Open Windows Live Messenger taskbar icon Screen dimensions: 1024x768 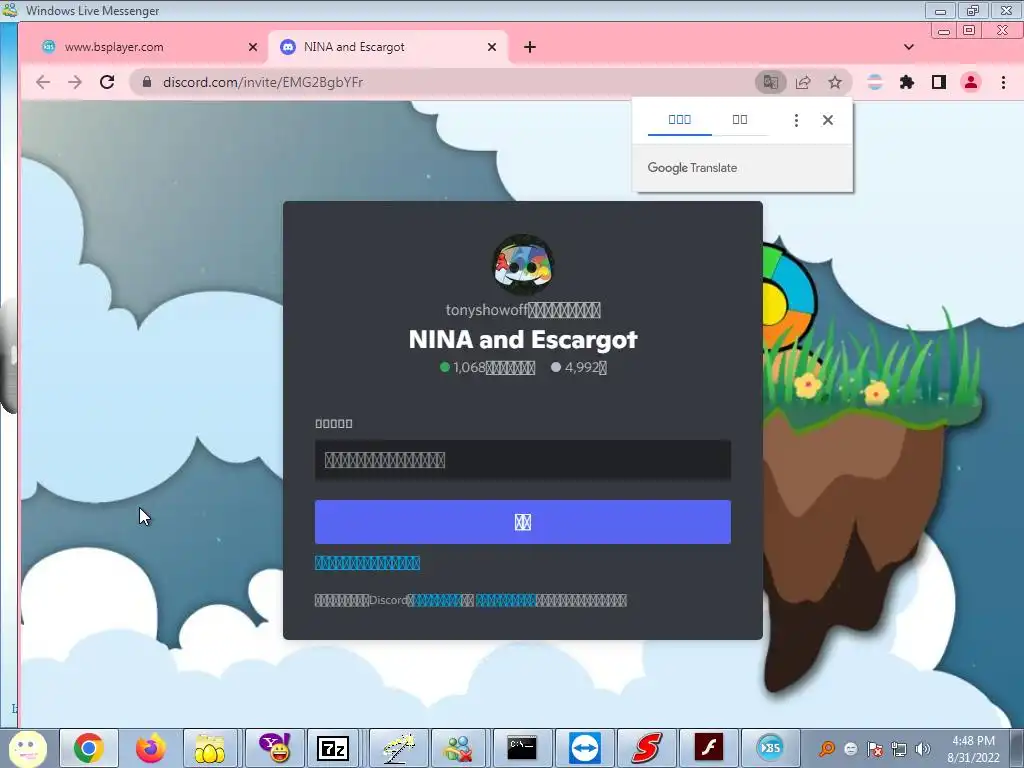458,748
